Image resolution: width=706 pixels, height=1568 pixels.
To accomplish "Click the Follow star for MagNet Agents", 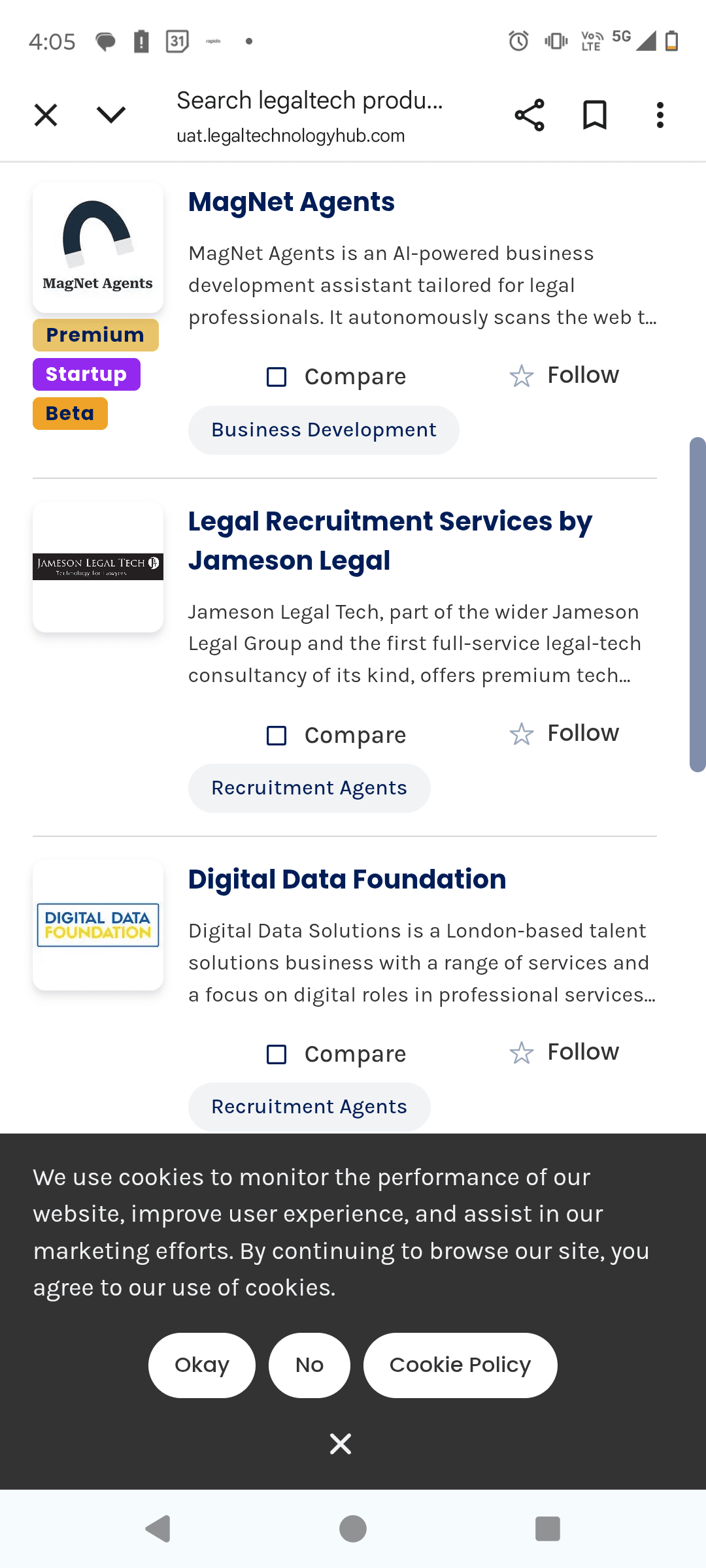I will (x=521, y=376).
